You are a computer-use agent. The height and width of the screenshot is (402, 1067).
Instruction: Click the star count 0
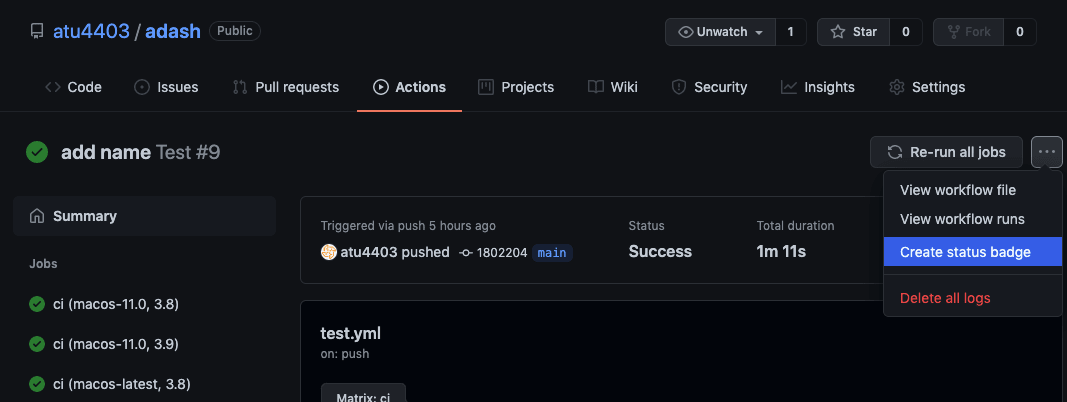pos(906,32)
